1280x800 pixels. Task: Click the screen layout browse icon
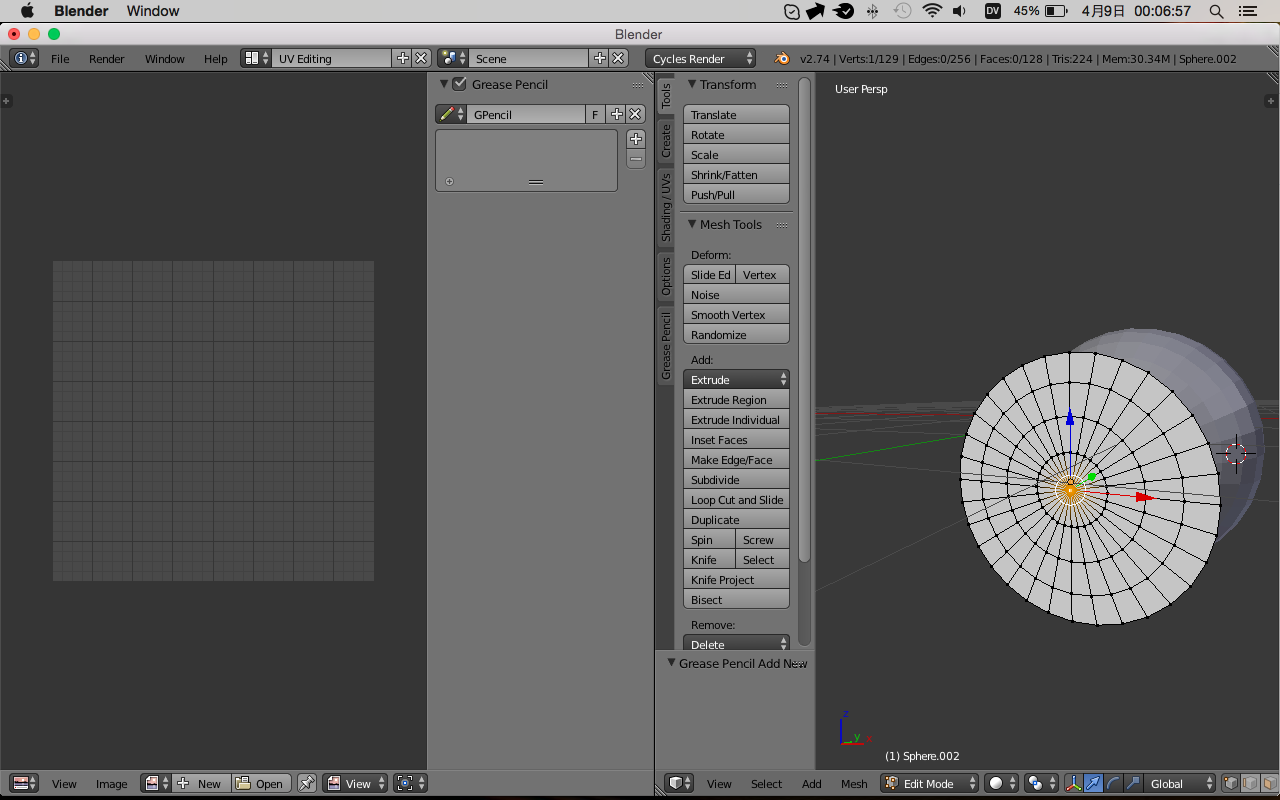(256, 58)
